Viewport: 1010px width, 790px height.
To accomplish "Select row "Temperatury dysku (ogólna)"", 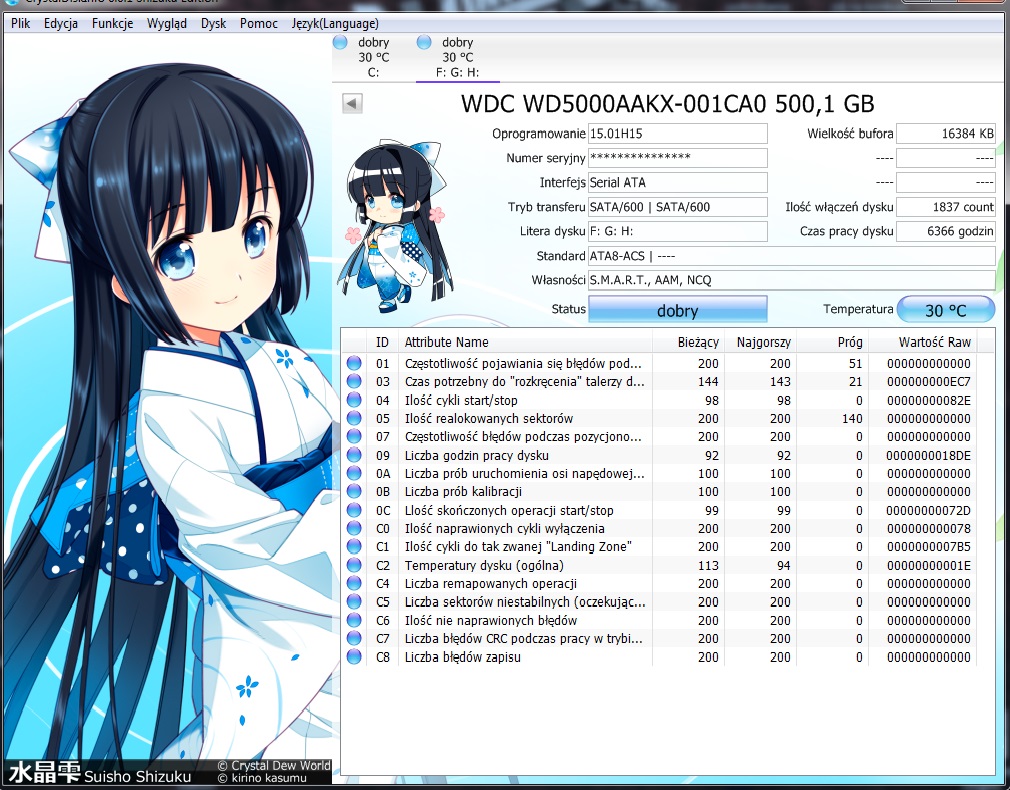I will [659, 565].
